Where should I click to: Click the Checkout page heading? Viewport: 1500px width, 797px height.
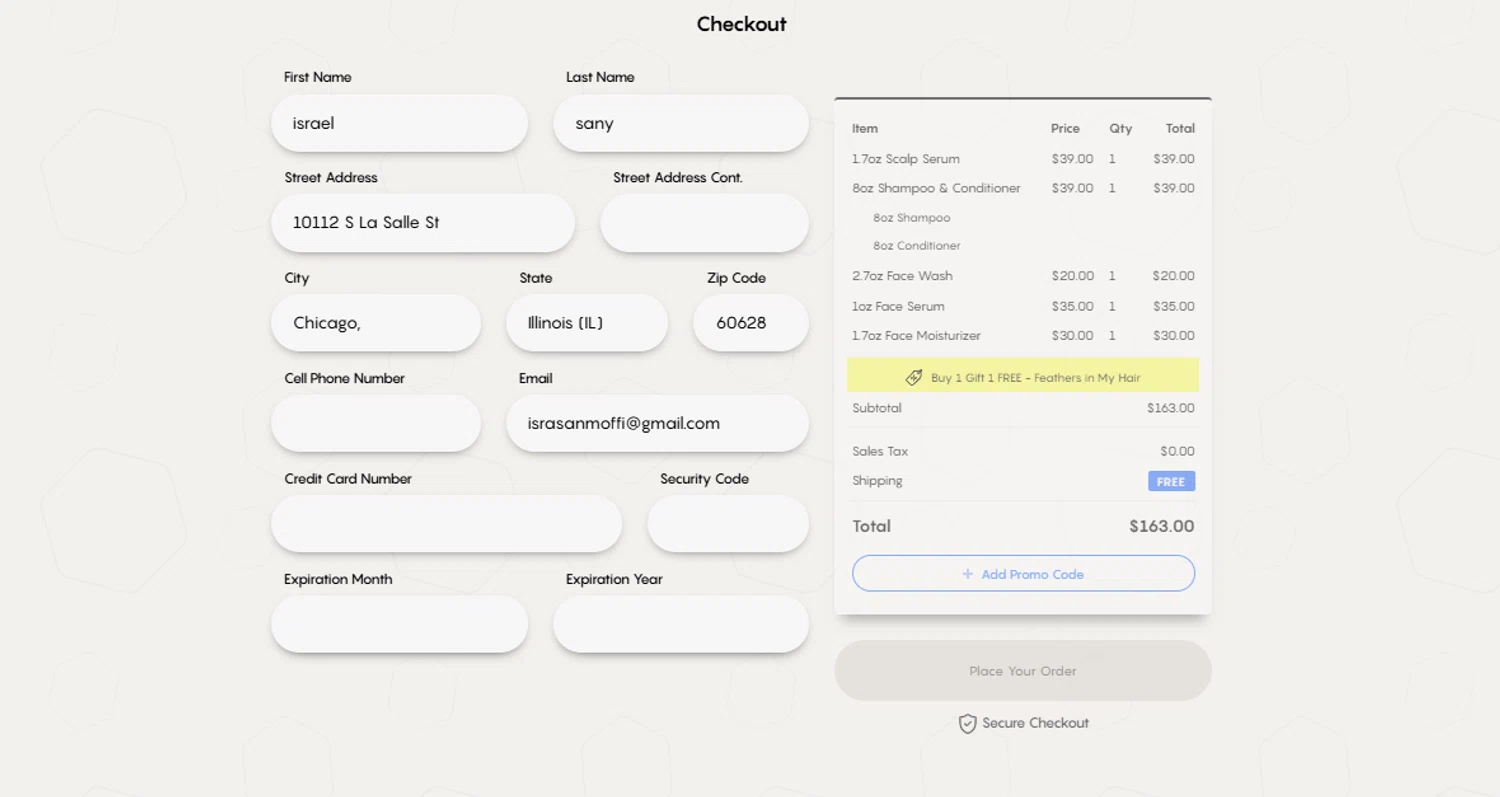point(742,24)
